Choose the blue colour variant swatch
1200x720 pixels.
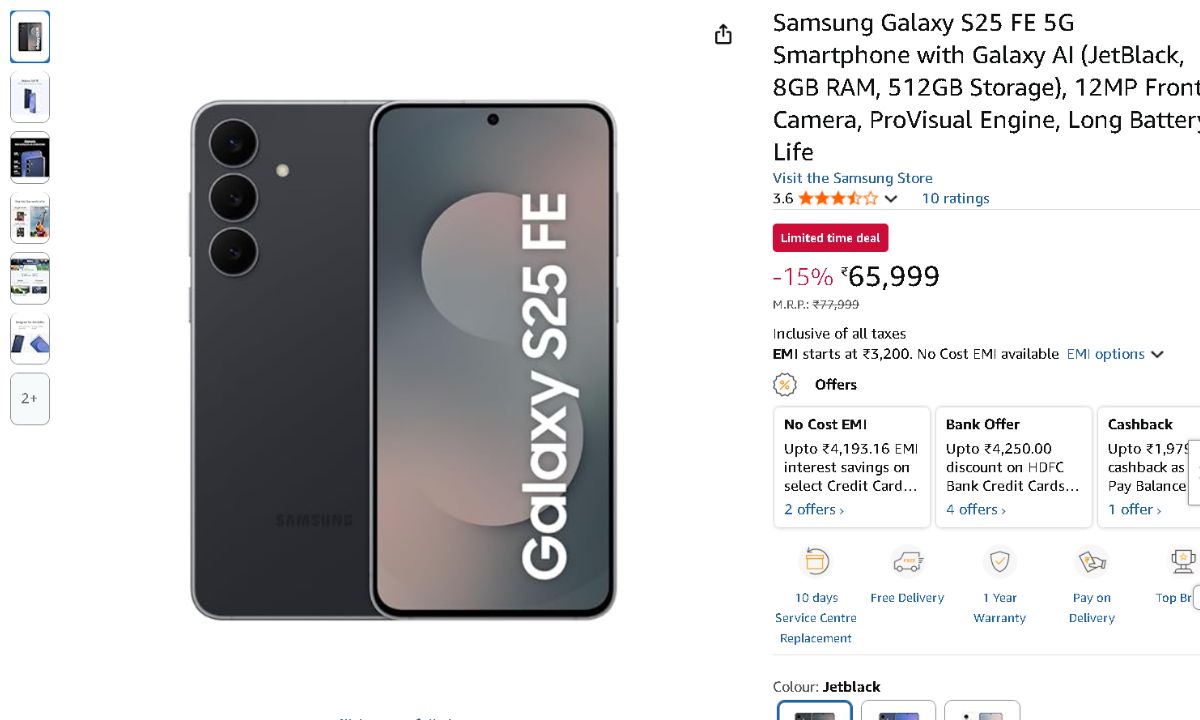tap(898, 710)
